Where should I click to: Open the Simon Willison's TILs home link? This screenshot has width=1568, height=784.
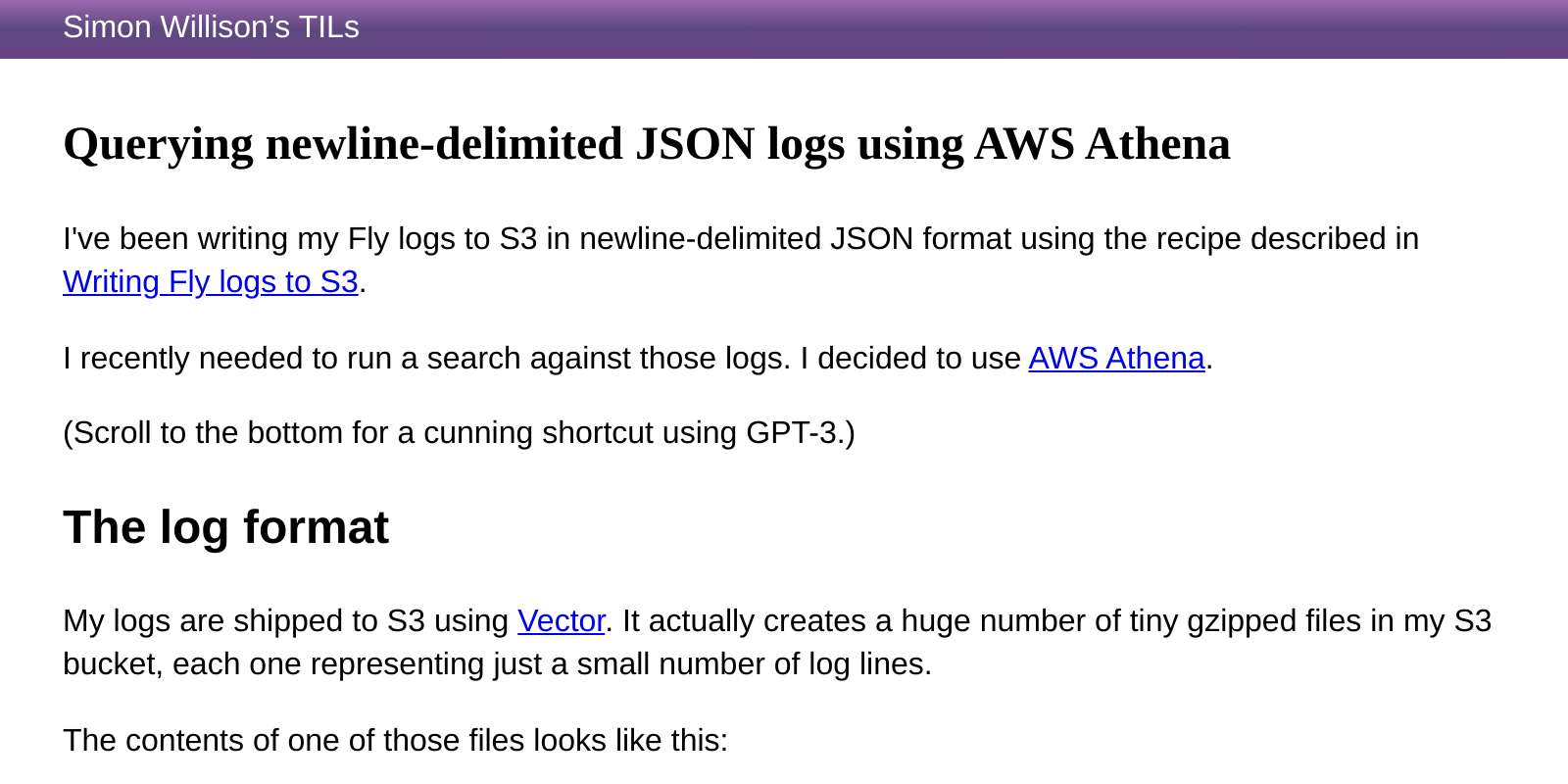pos(211,27)
